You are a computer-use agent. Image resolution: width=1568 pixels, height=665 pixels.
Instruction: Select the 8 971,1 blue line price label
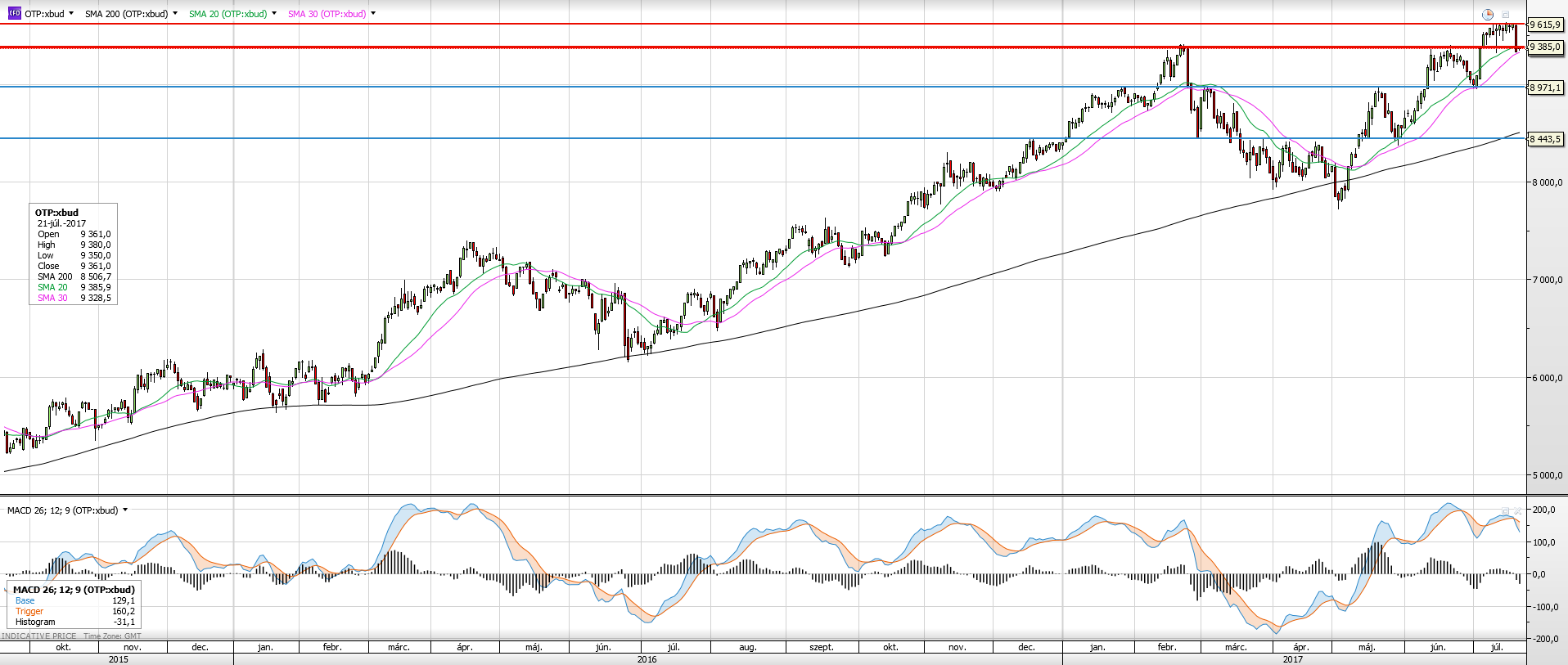click(x=1546, y=88)
